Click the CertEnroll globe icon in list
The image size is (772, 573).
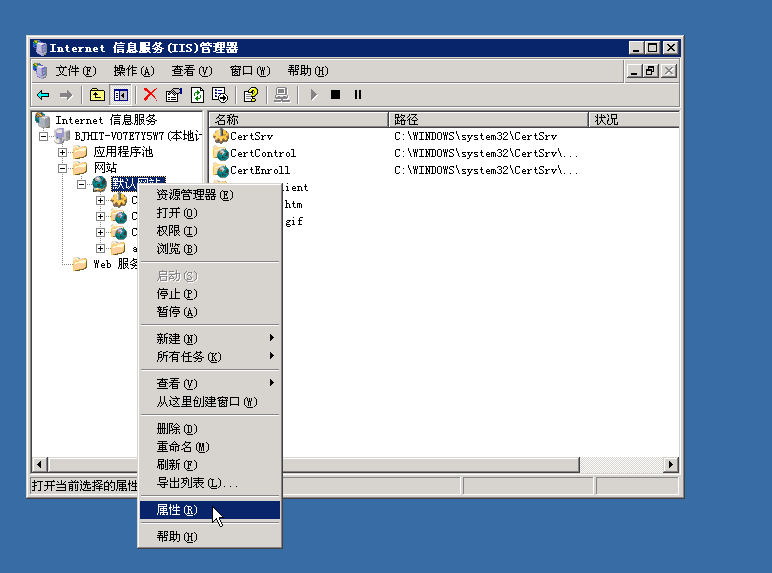[221, 170]
